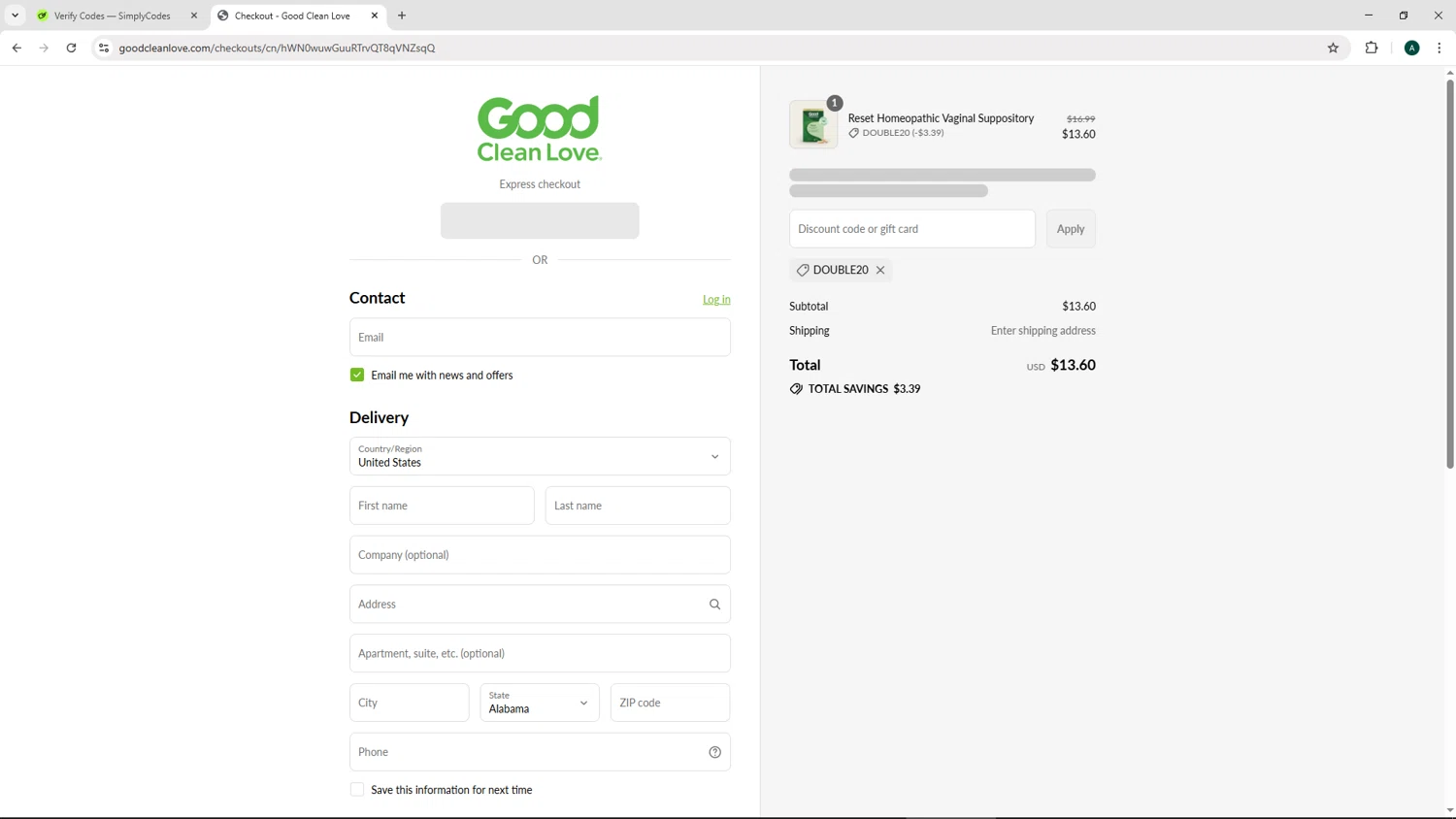Restore down the browser window
This screenshot has width=1456, height=819.
(x=1404, y=16)
